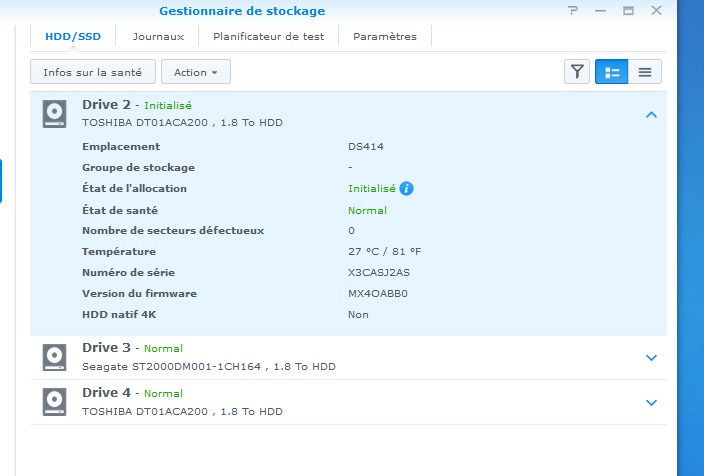Click the Drive 3 Normal status label
The image size is (704, 476).
pos(163,348)
